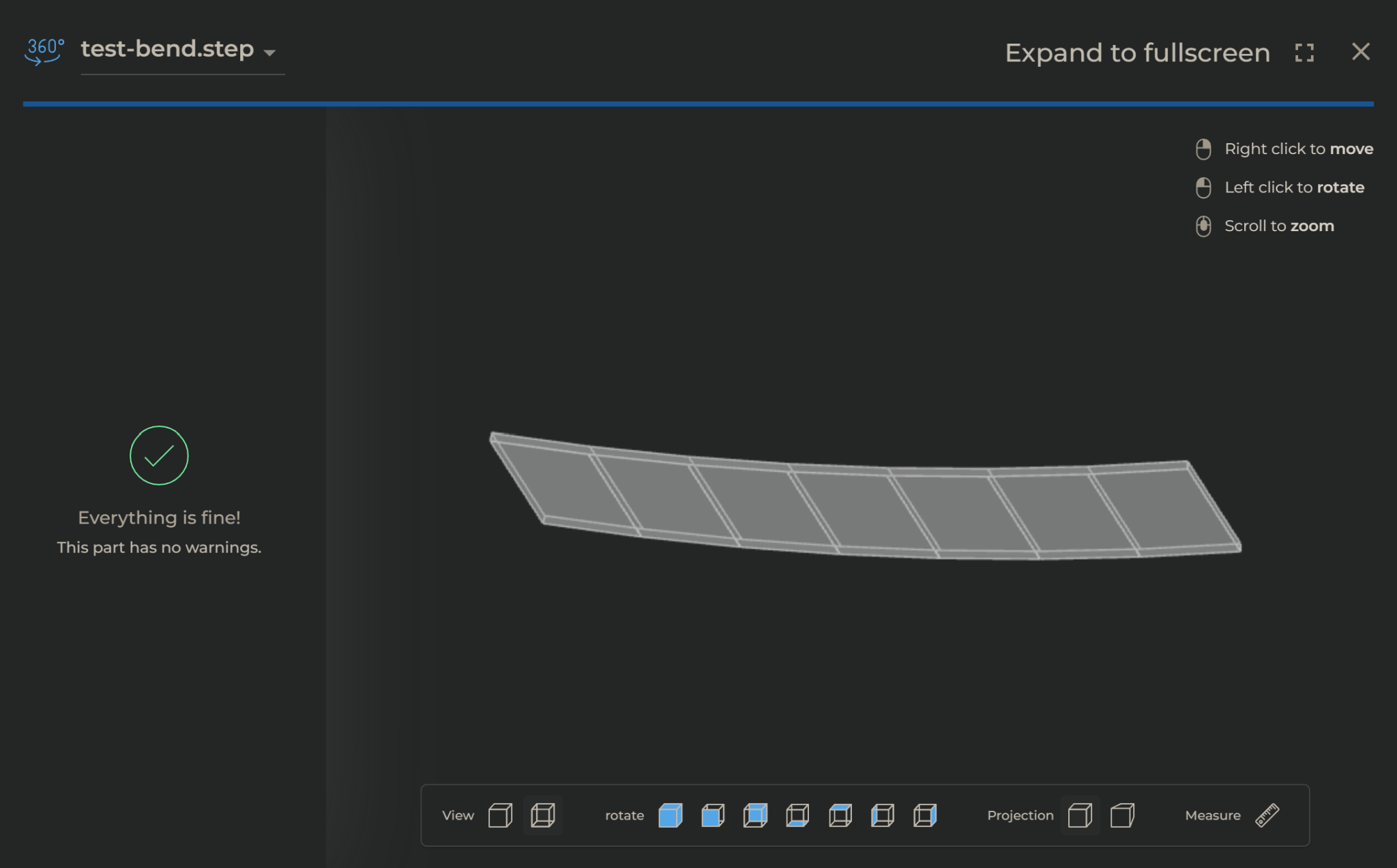Click "This part has no warnings." text
The width and height of the screenshot is (1397, 868).
click(x=159, y=548)
